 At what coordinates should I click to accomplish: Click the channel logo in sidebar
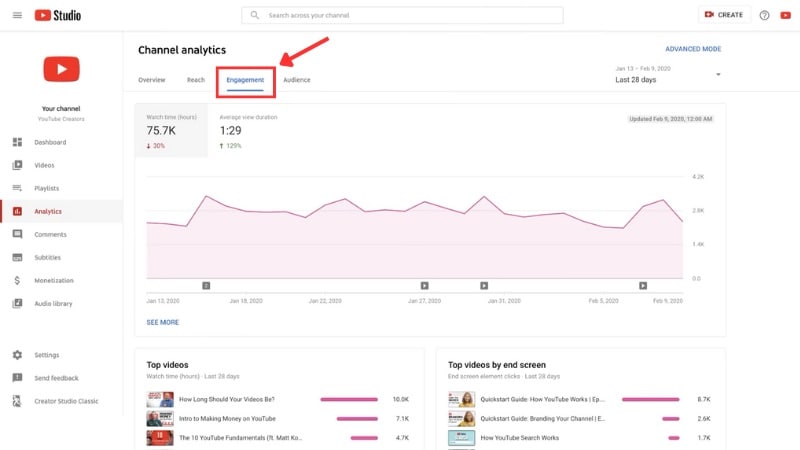pos(61,69)
